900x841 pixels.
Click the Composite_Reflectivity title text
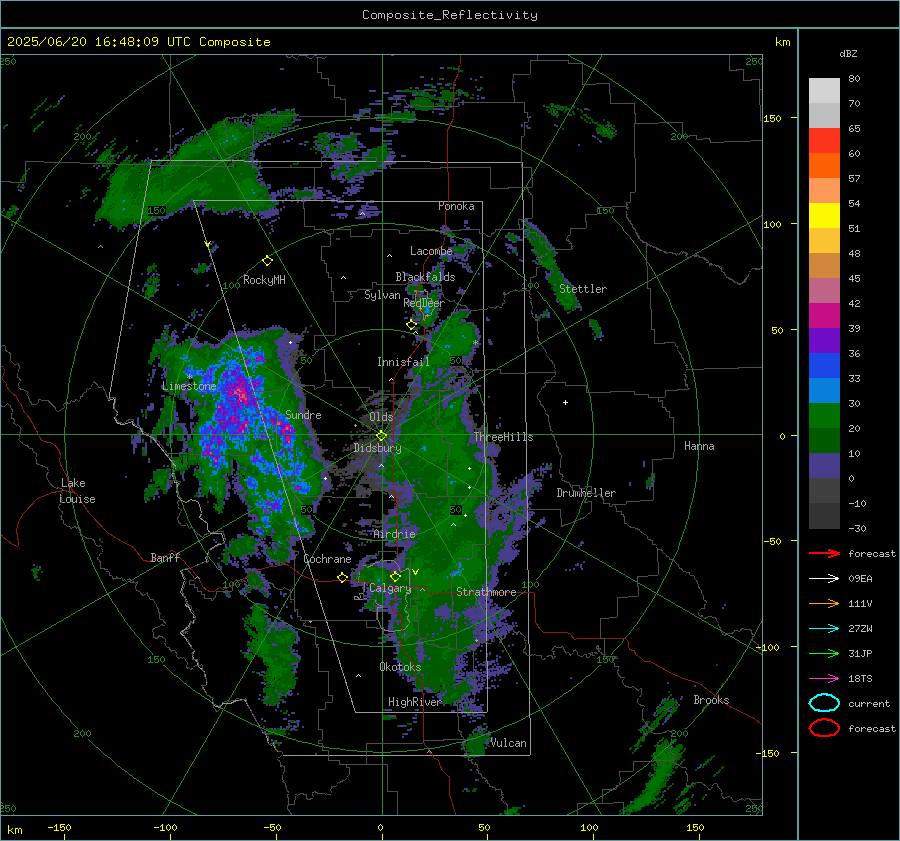coord(449,15)
